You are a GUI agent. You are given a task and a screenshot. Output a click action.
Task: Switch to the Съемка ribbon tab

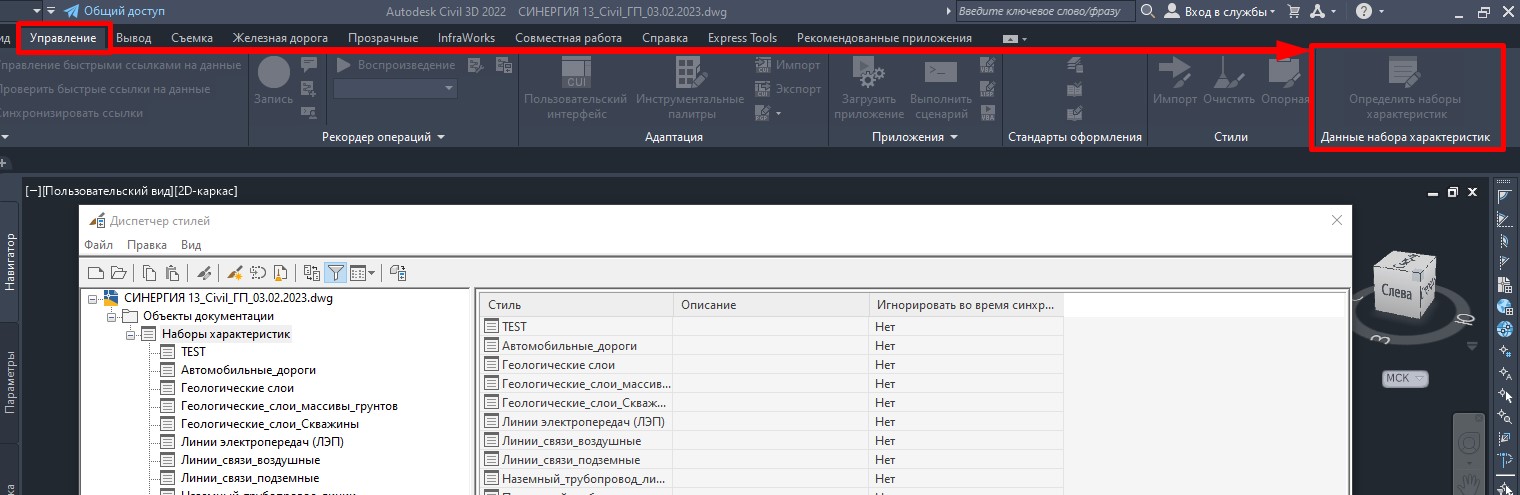click(x=192, y=38)
